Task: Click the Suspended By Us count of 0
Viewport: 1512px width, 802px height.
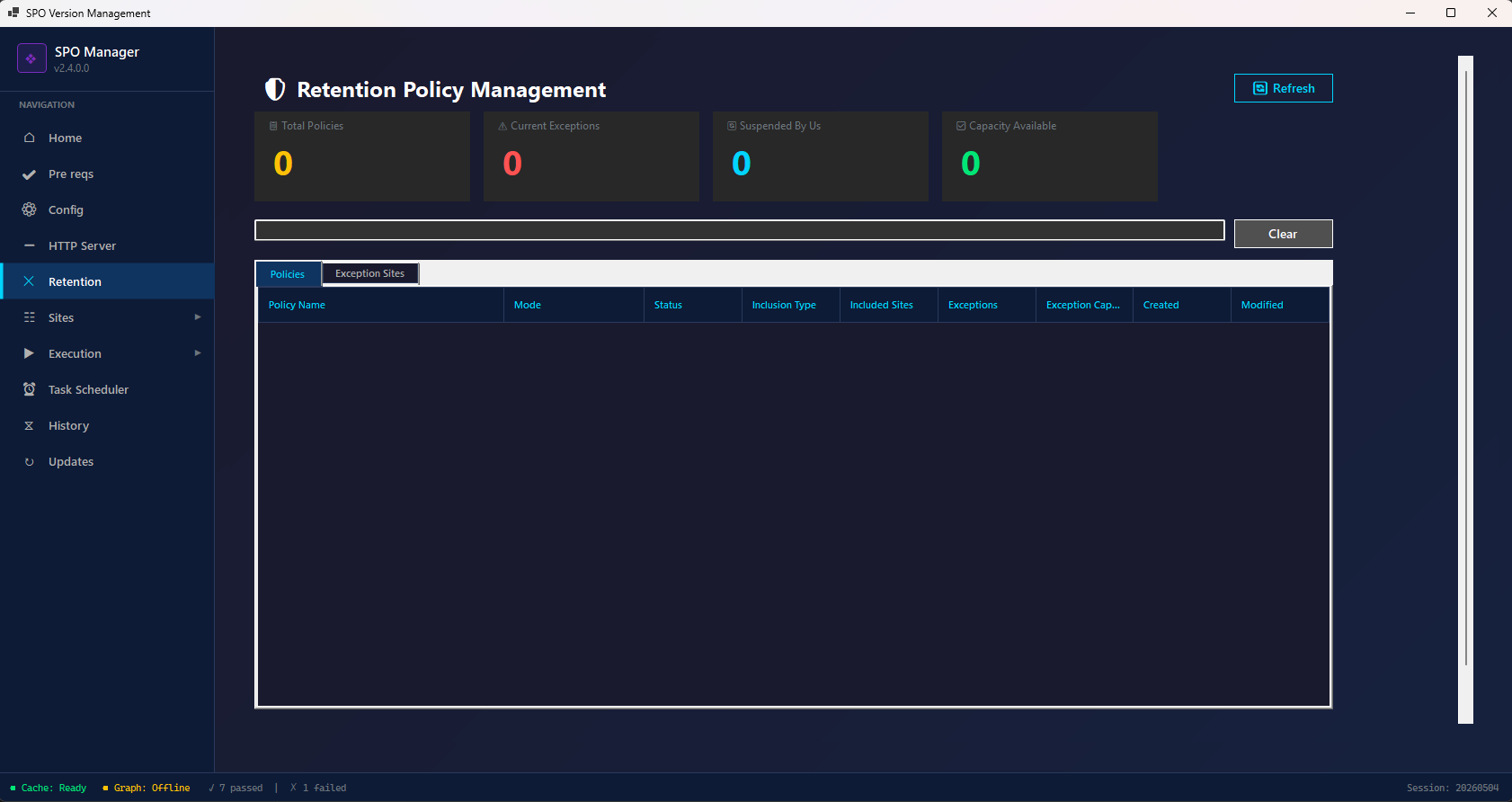Action: [742, 164]
